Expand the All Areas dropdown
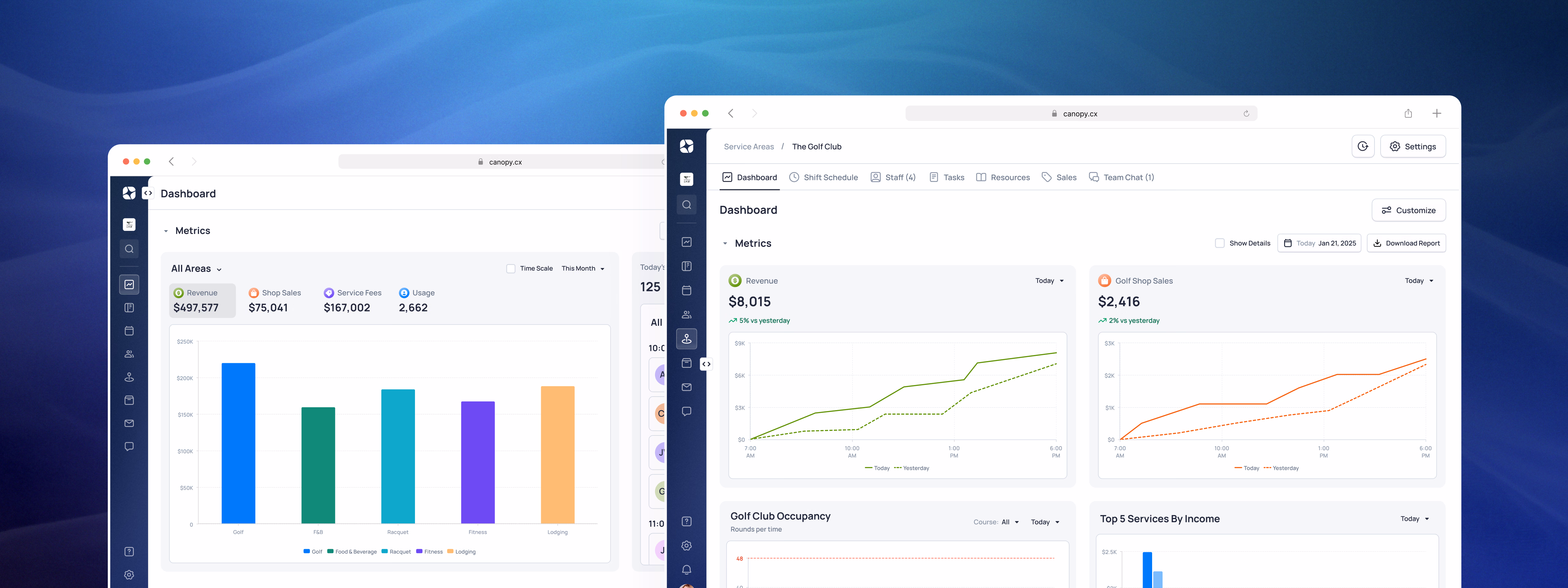The height and width of the screenshot is (588, 1568). click(196, 269)
